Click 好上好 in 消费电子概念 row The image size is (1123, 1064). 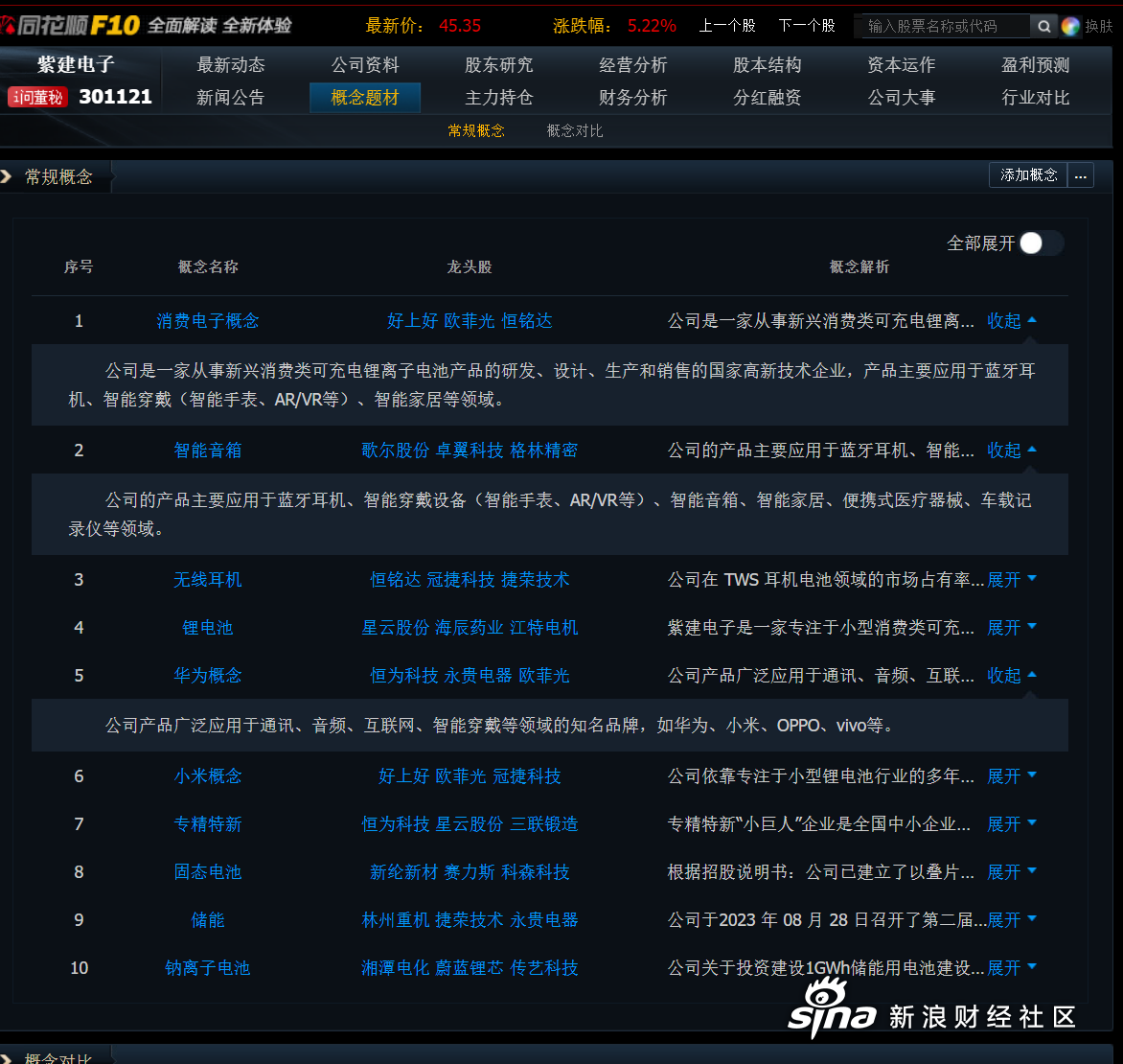(413, 320)
